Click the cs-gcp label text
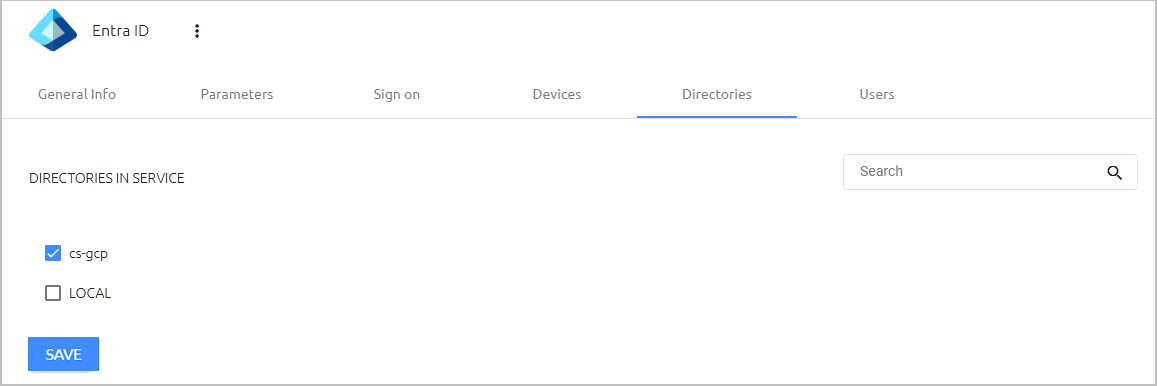The height and width of the screenshot is (386, 1157). pos(89,253)
